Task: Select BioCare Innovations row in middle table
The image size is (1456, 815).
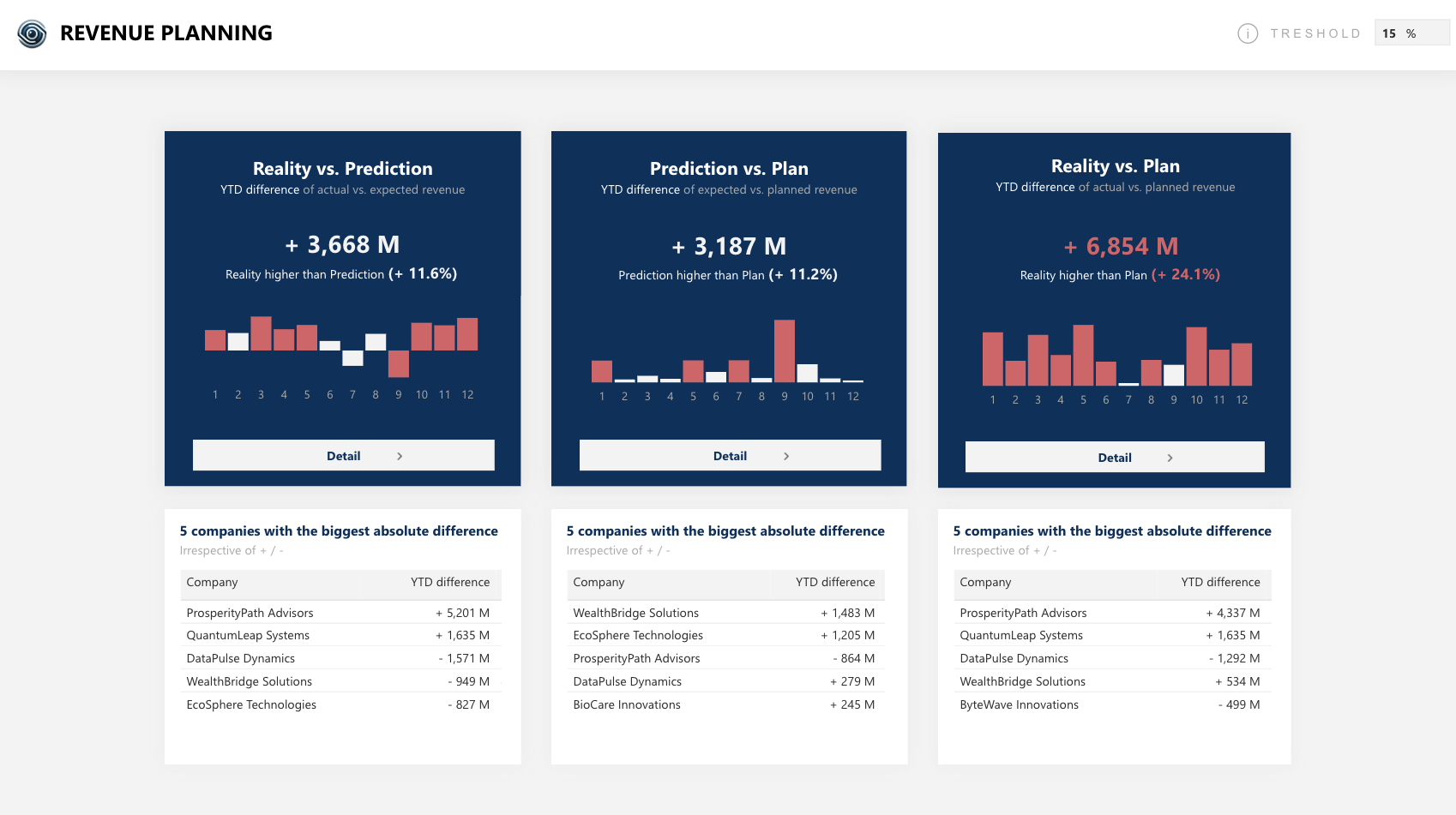Action: click(627, 704)
